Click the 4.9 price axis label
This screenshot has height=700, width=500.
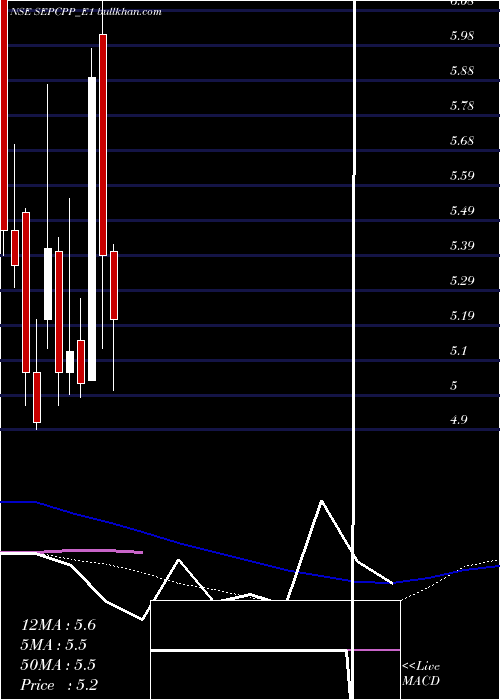[x=458, y=420]
